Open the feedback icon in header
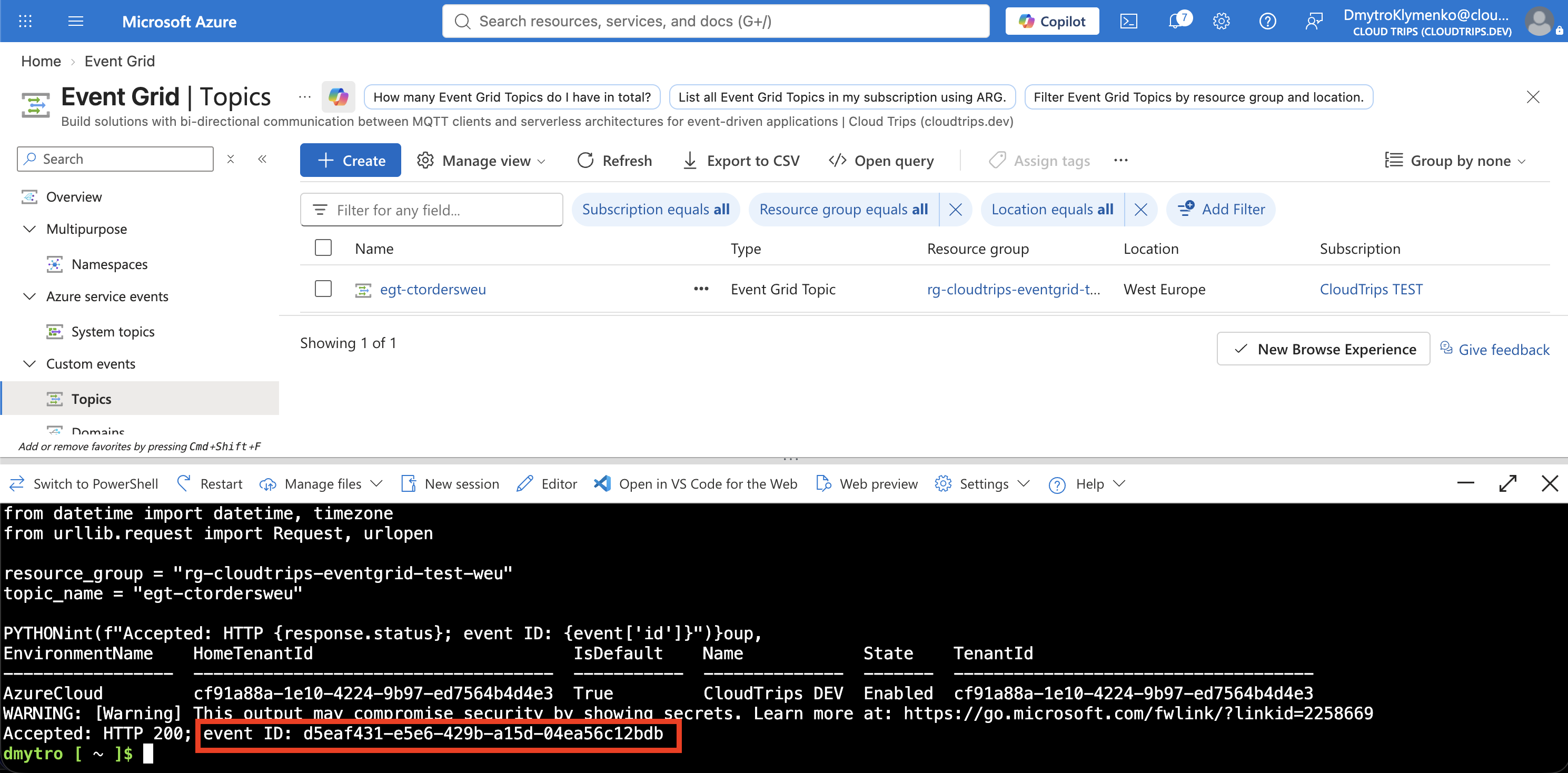This screenshot has height=773, width=1568. pos(1314,22)
